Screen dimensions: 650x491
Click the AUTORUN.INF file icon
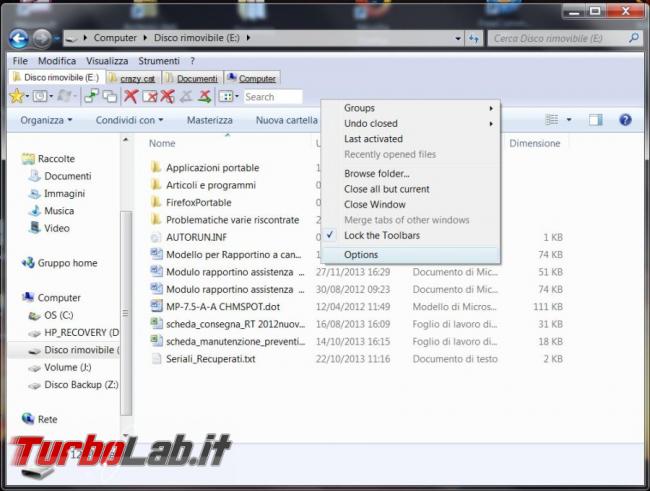tap(155, 237)
